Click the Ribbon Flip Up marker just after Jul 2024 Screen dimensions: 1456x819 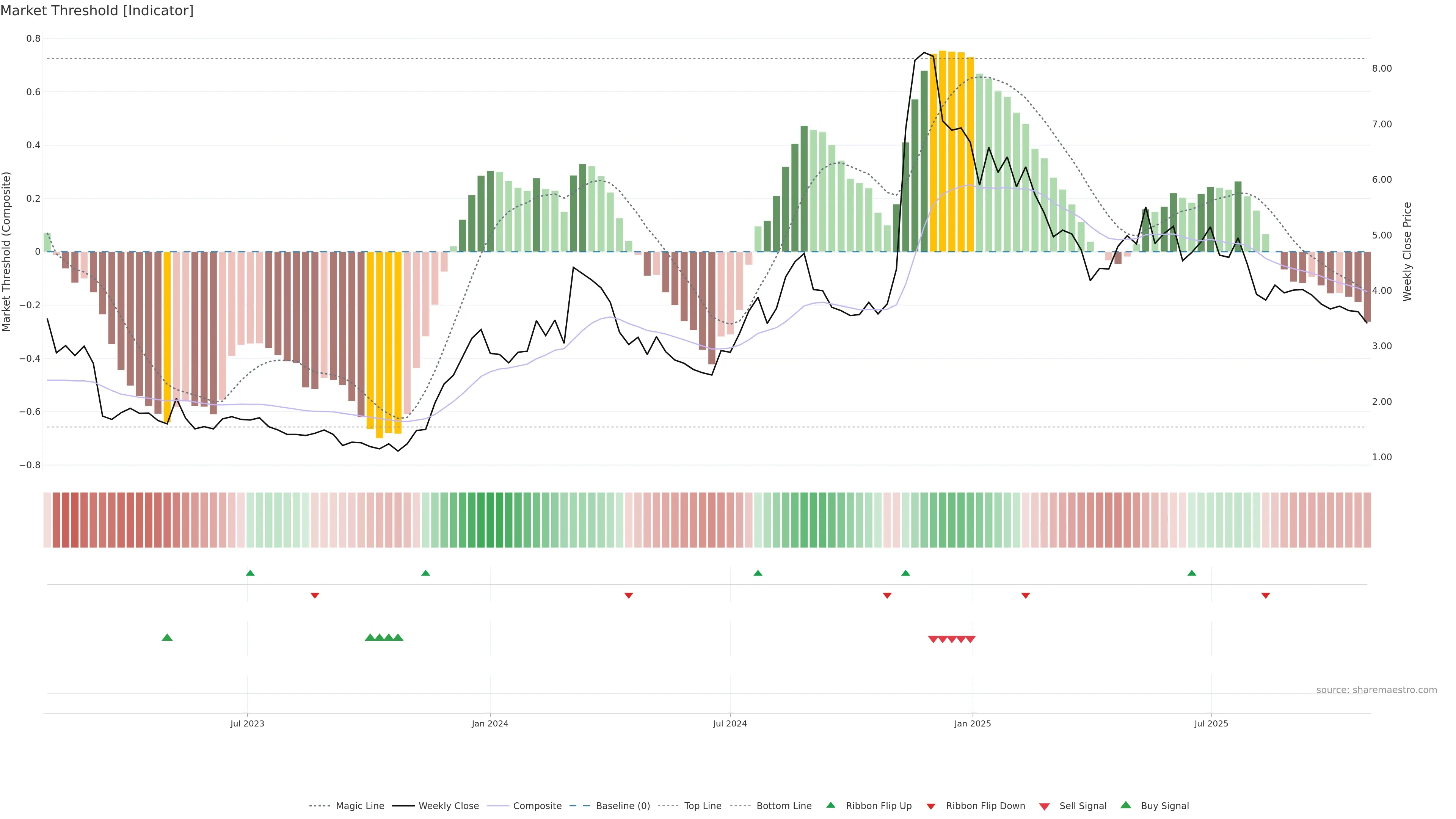click(x=758, y=573)
